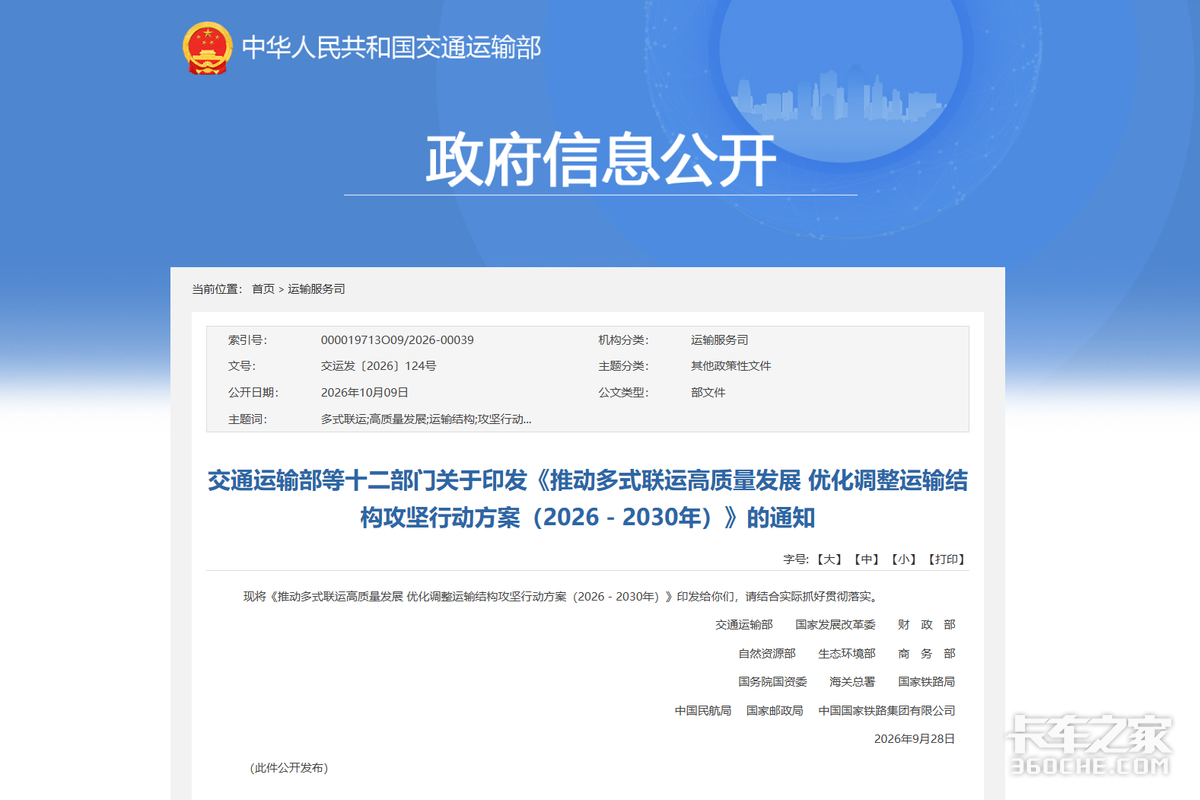
Task: Click 部文件 document type value
Action: pyautogui.click(x=708, y=393)
